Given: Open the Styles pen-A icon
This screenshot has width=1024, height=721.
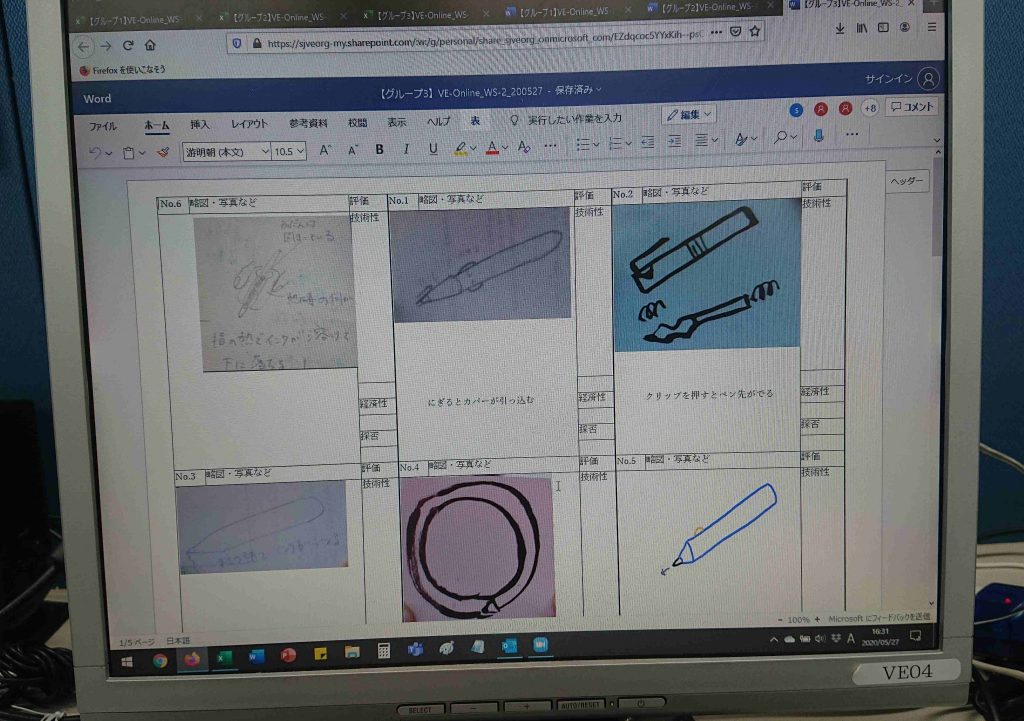Looking at the screenshot, I should pyautogui.click(x=741, y=138).
